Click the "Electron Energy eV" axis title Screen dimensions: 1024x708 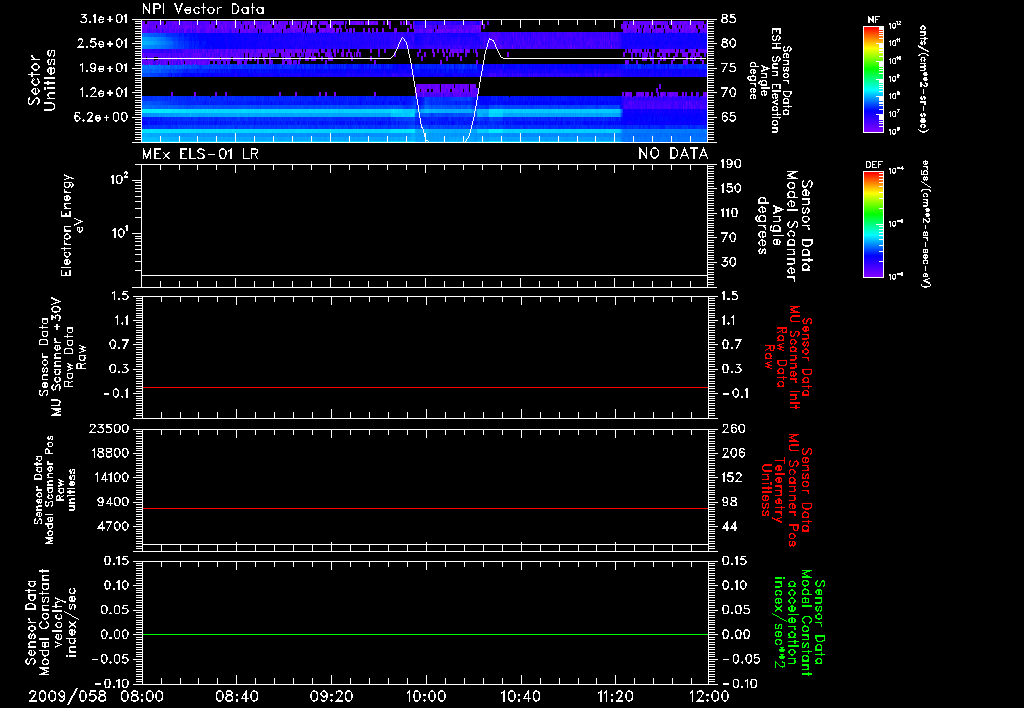tap(72, 225)
